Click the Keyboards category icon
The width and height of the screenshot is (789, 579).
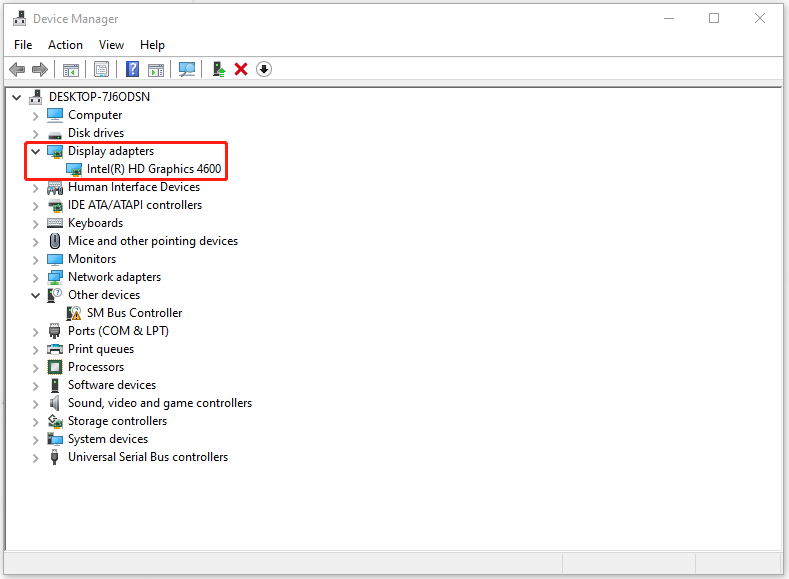coord(55,223)
